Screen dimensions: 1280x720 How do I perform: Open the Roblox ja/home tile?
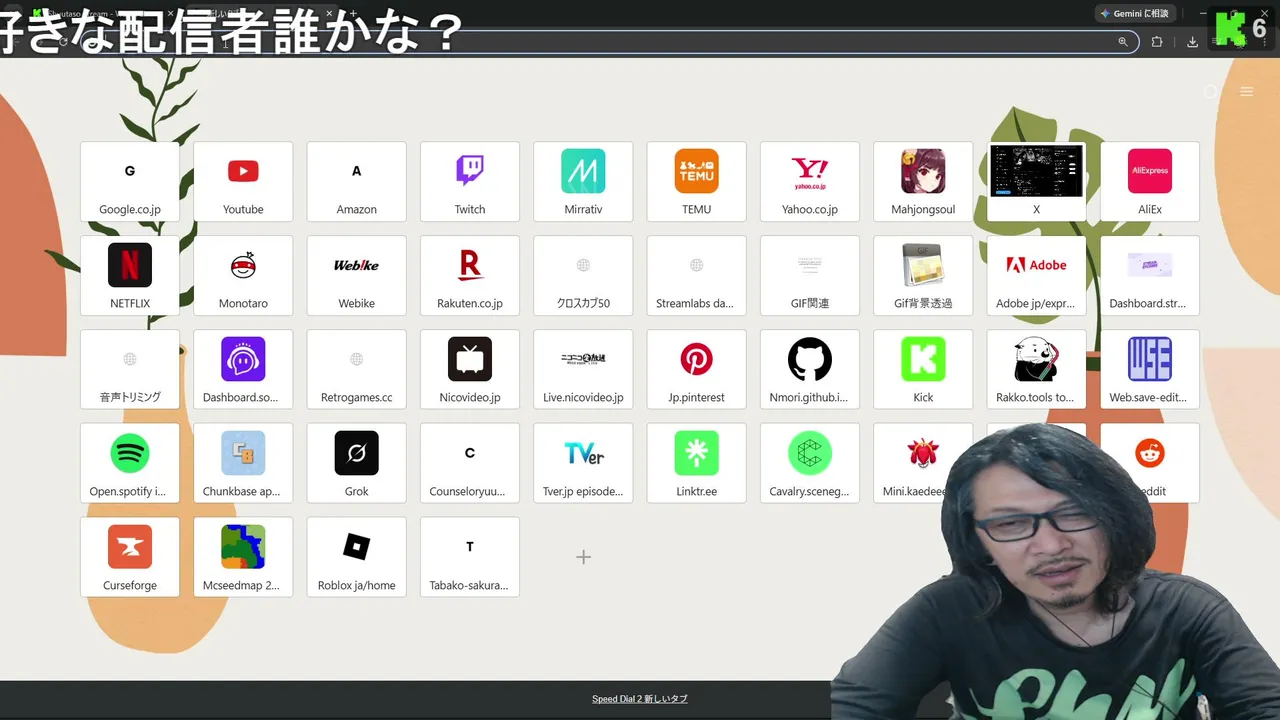pyautogui.click(x=357, y=558)
